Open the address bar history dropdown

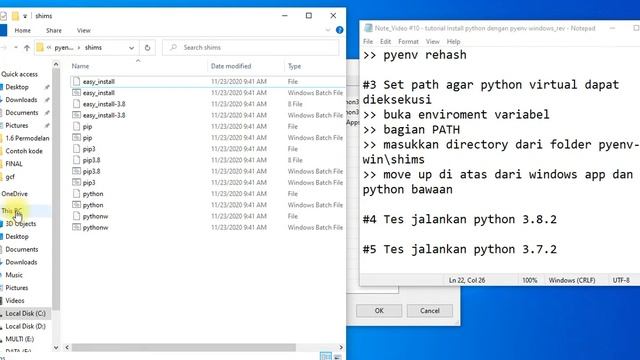click(131, 48)
